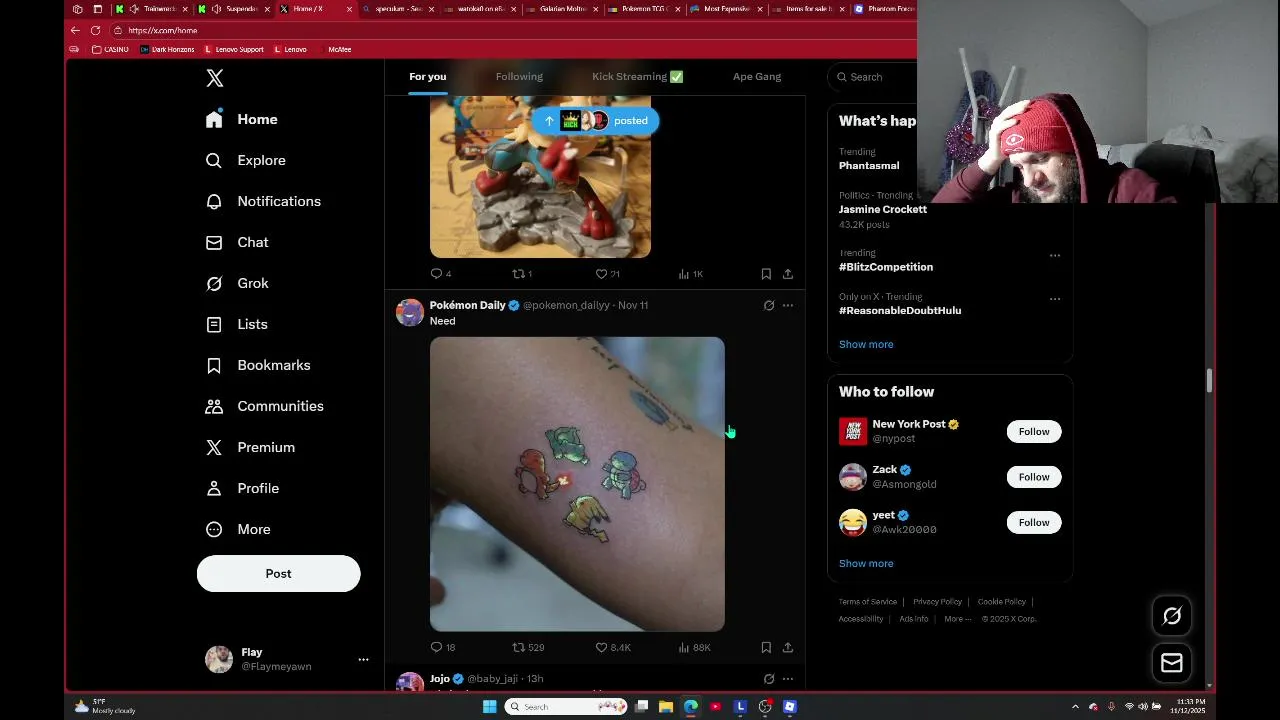This screenshot has width=1280, height=720.
Task: Open File Explorer from taskbar
Action: pyautogui.click(x=666, y=707)
